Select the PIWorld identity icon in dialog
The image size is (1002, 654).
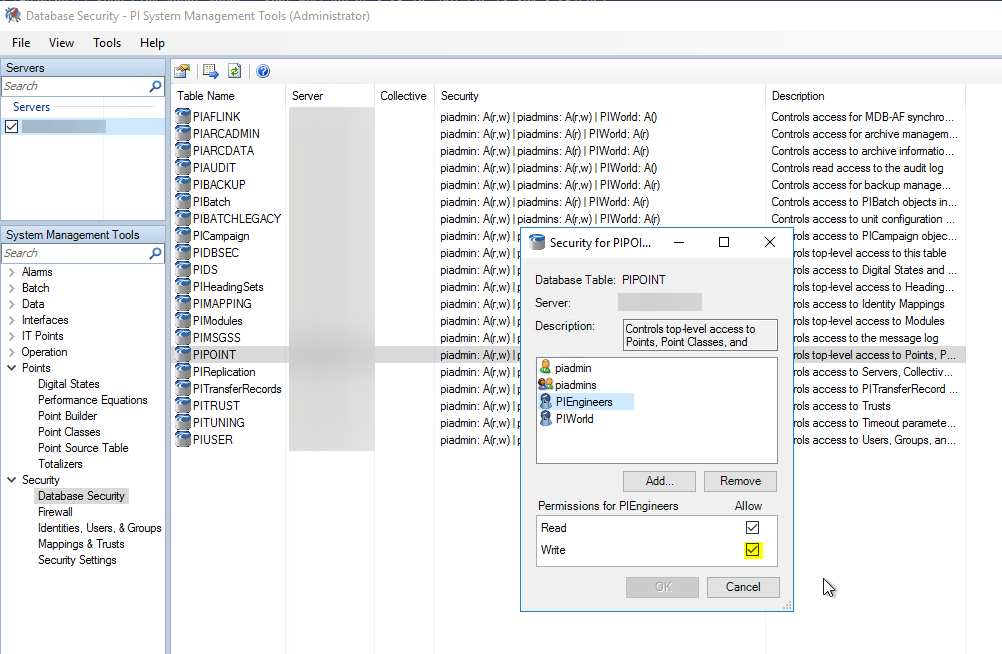(x=545, y=419)
